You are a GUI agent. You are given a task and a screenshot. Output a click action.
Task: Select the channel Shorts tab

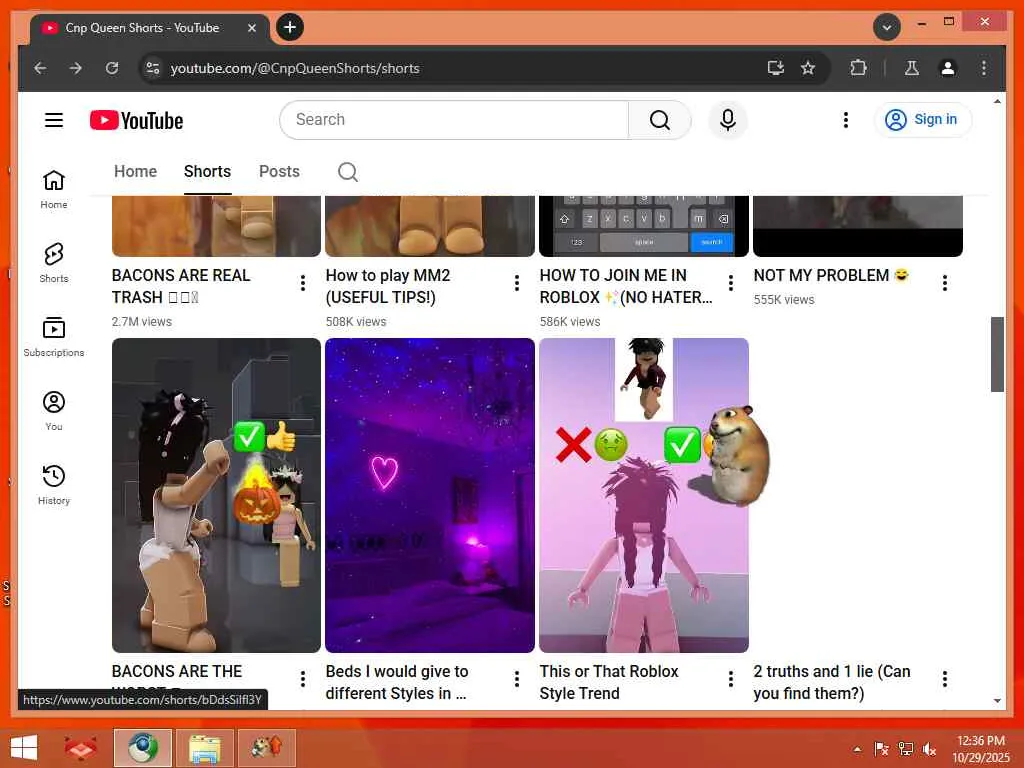(x=207, y=171)
